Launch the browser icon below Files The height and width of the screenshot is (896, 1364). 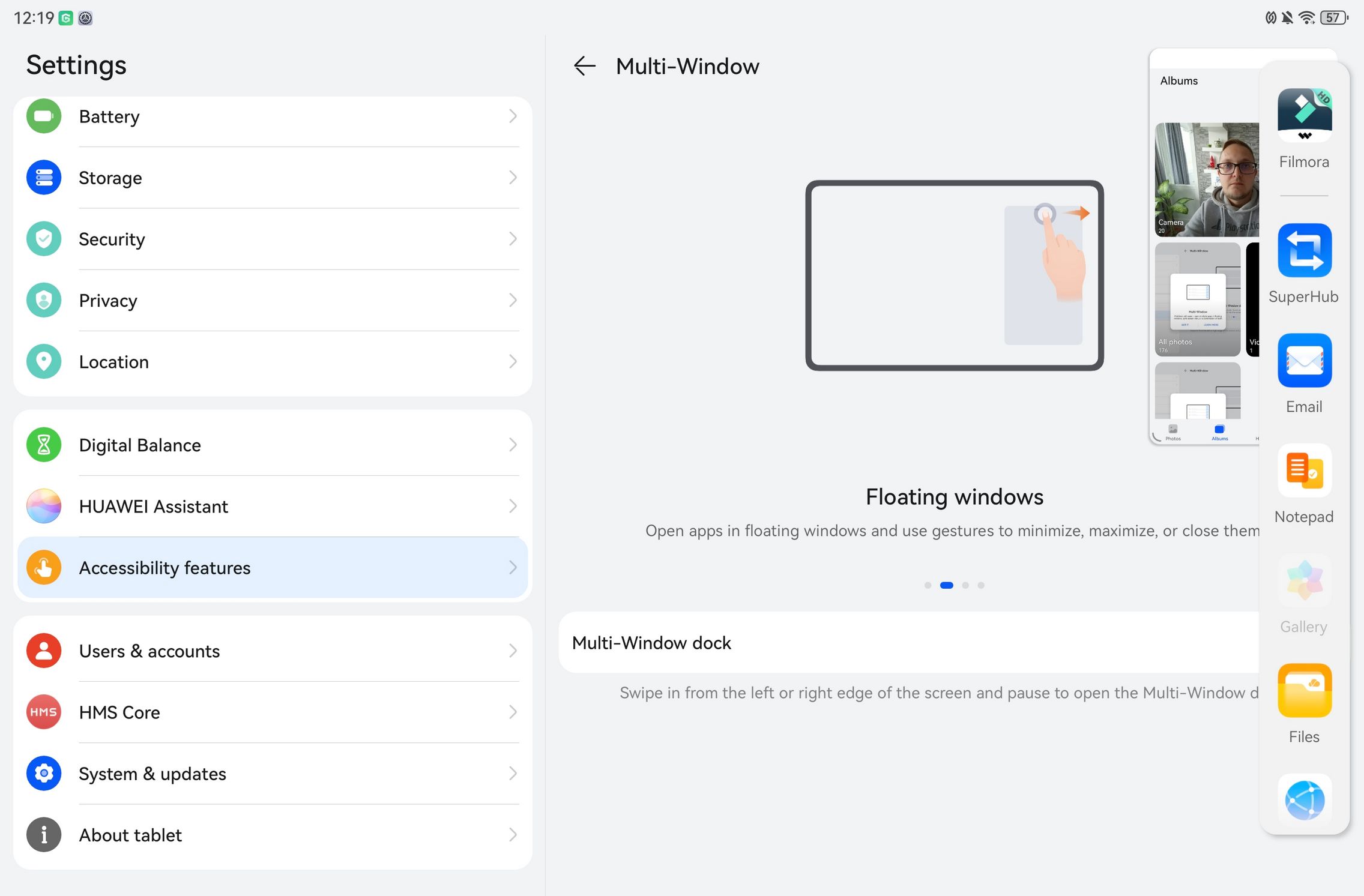tap(1304, 800)
